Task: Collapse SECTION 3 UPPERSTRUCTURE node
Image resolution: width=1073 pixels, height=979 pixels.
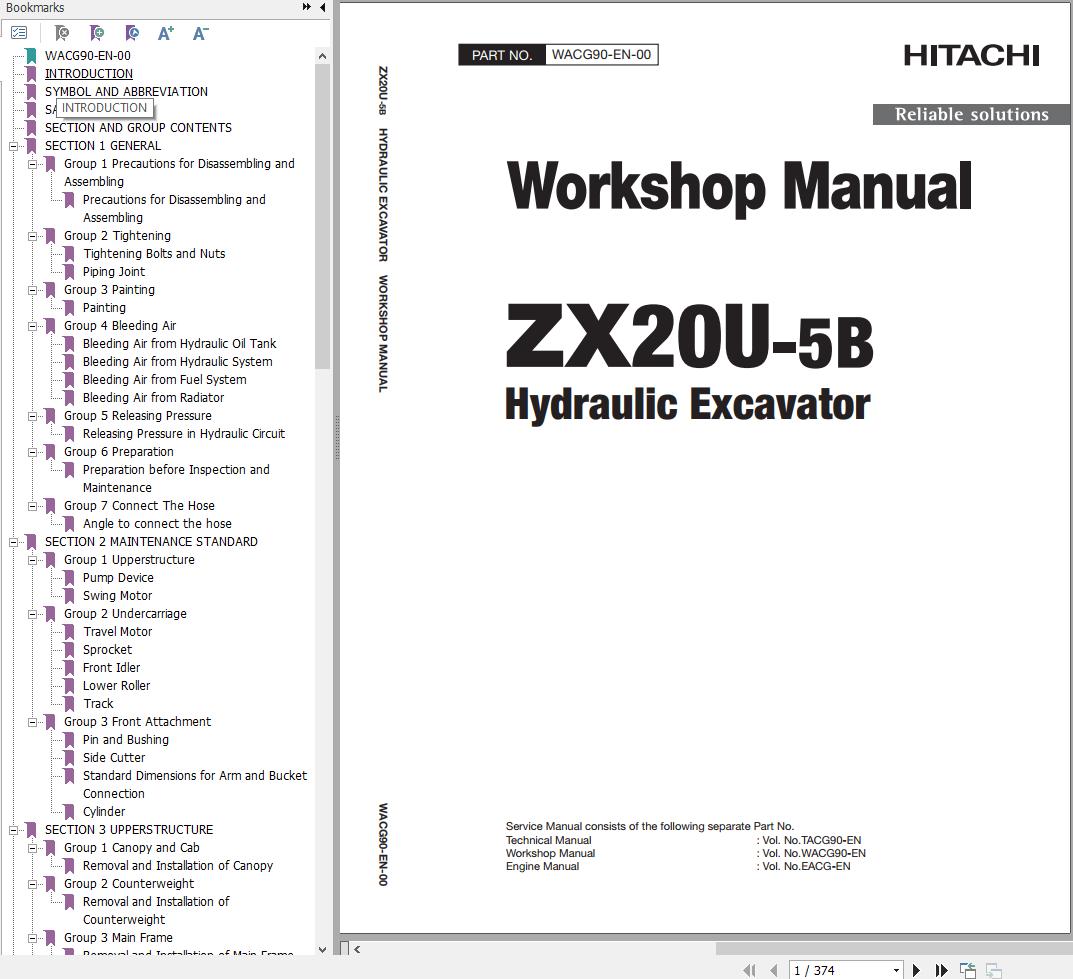Action: 13,830
